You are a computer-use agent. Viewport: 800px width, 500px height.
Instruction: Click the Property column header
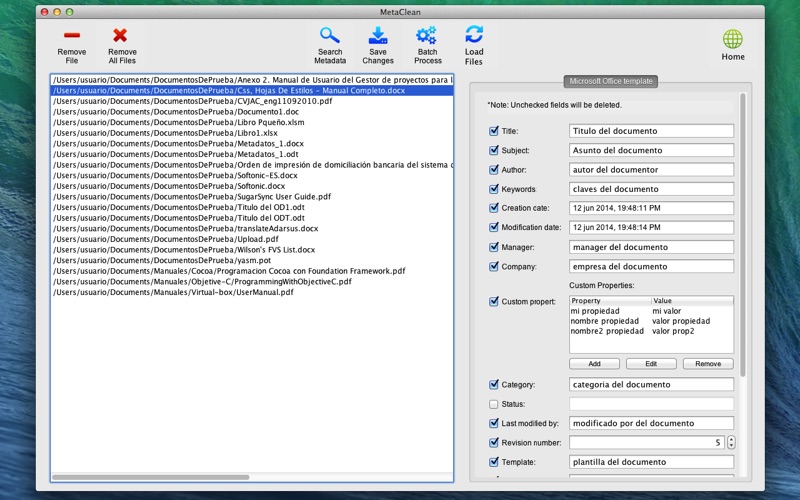610,301
